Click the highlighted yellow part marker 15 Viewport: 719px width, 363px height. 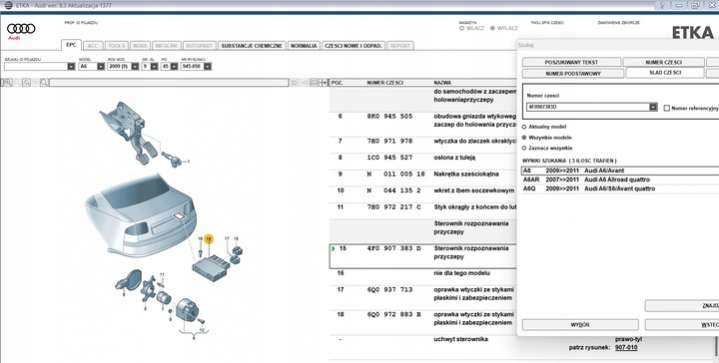coord(209,238)
